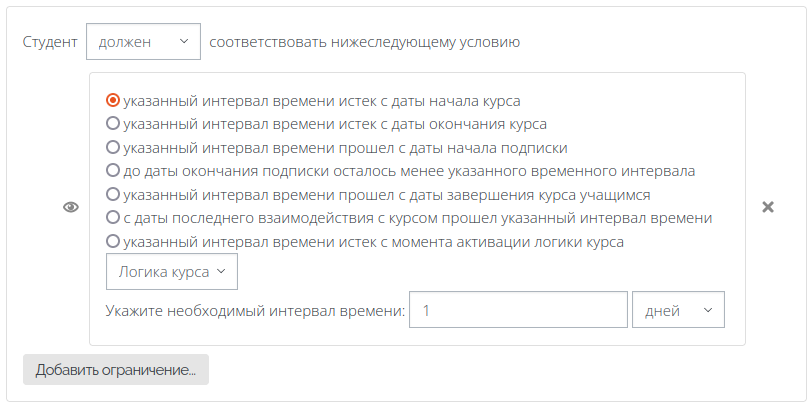Select radio 'с даты завершения курса учащимся'
The height and width of the screenshot is (407, 812).
click(x=113, y=194)
